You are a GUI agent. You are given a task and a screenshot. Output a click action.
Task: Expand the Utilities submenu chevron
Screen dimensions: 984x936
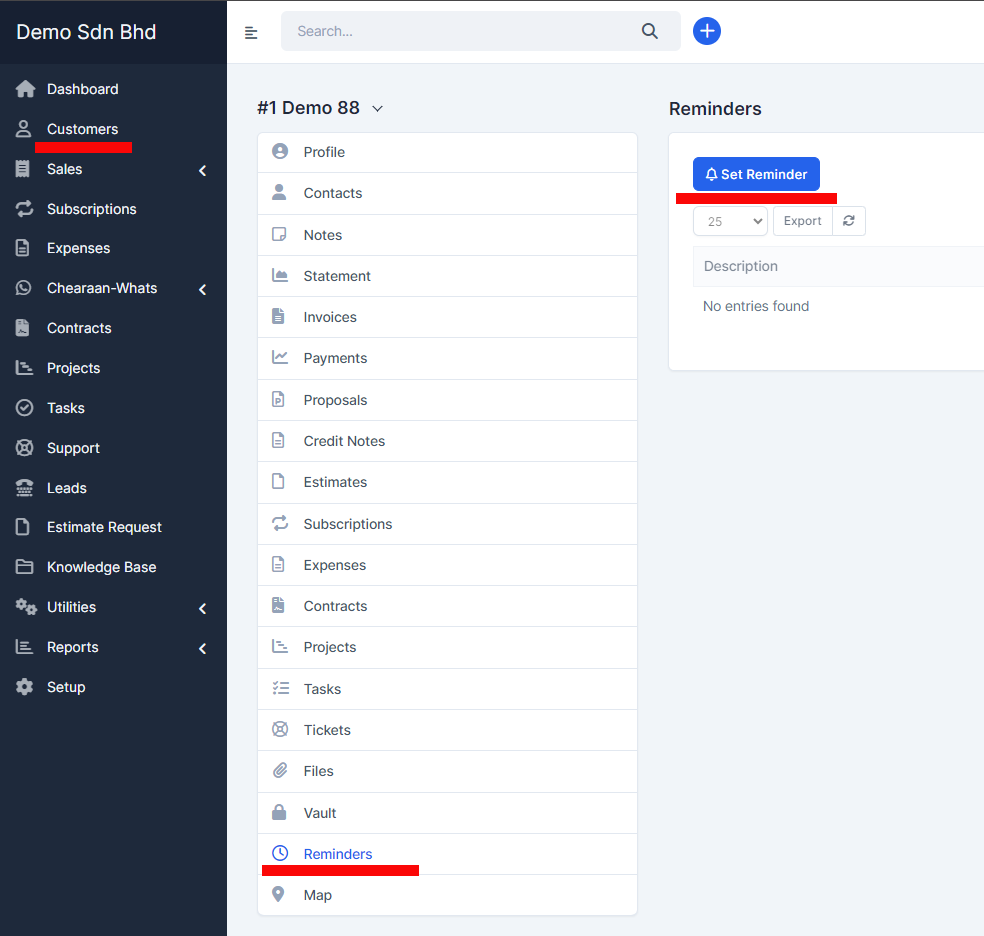pos(202,608)
